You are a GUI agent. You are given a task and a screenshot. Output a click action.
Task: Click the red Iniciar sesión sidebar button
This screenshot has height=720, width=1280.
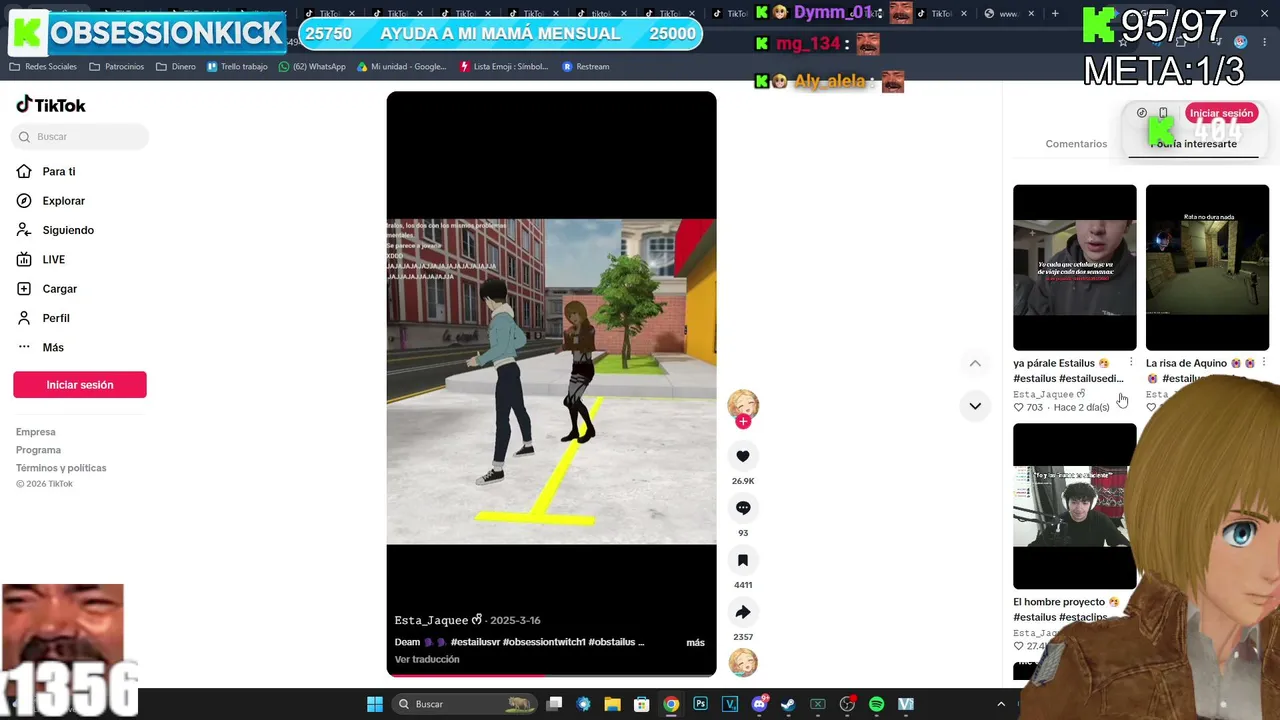(80, 385)
